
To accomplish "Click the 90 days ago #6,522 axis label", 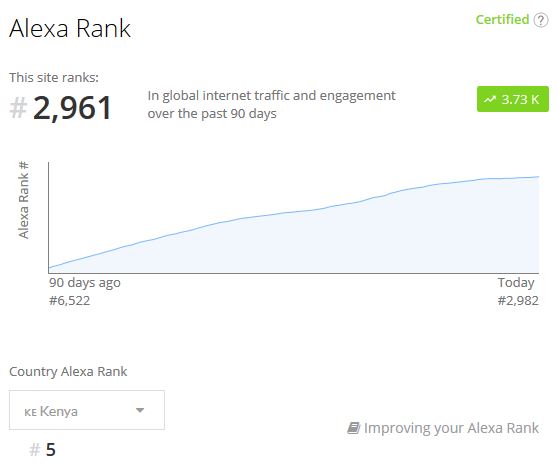I will click(85, 292).
